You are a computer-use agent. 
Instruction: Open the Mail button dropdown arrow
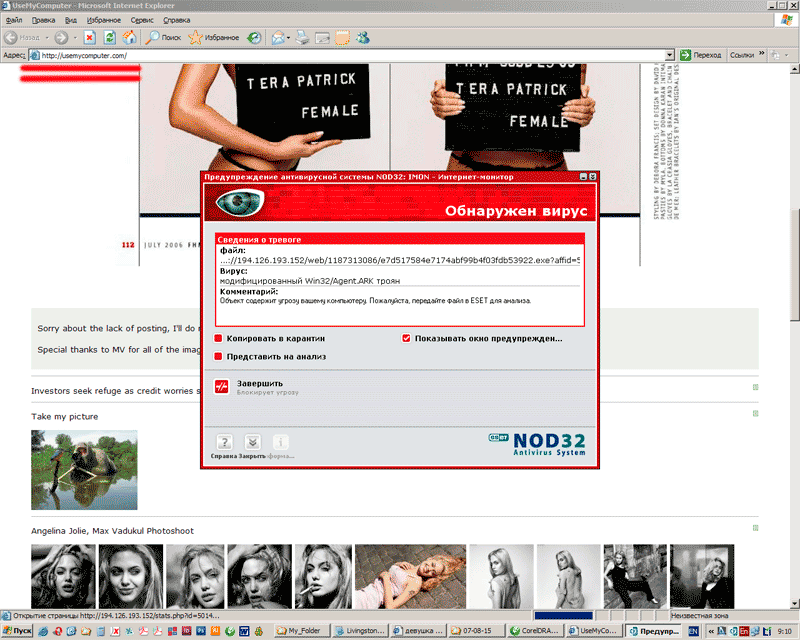[288, 38]
